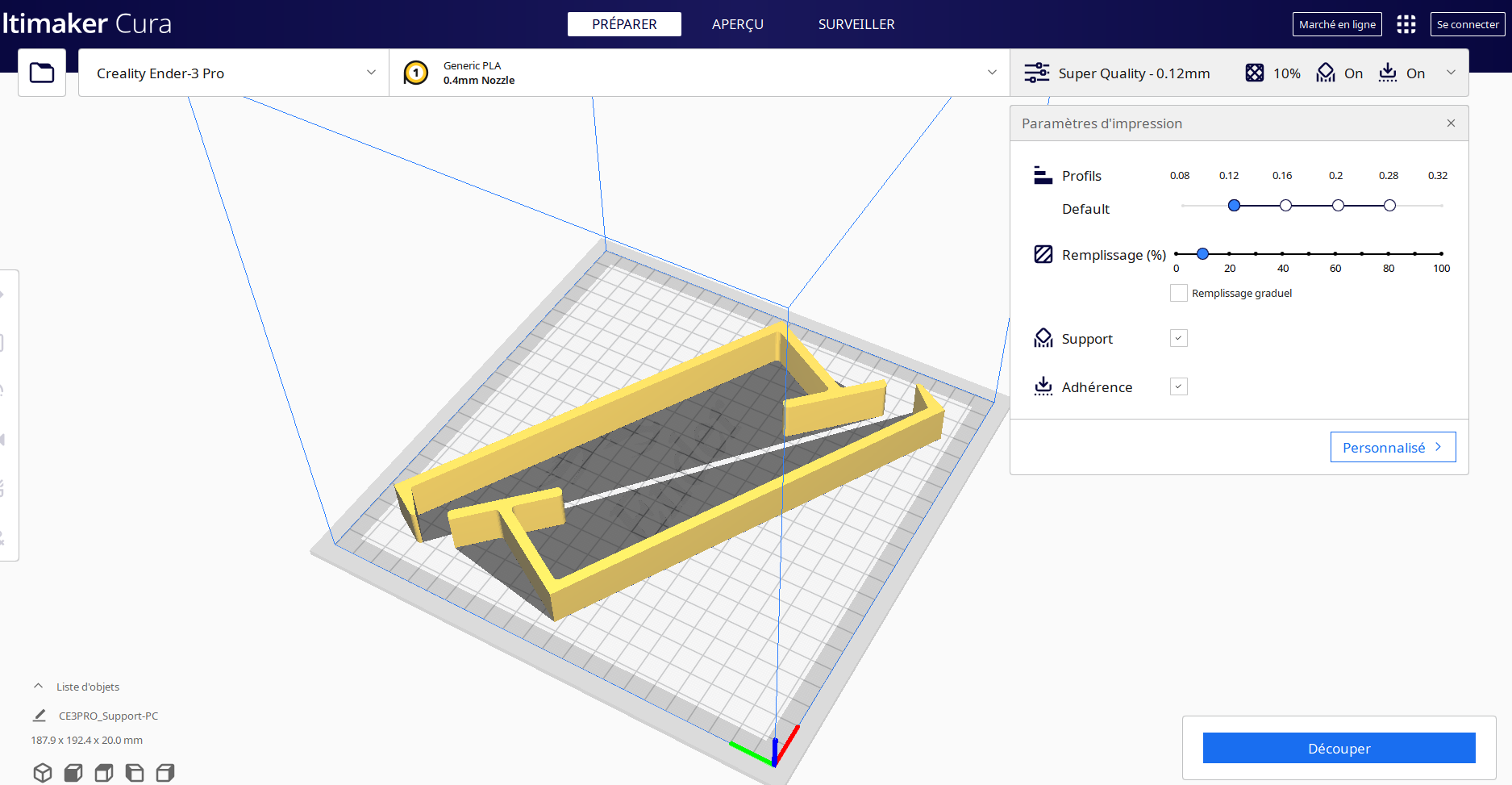Click the Support icon in the settings panel
Viewport: 1512px width, 785px height.
click(x=1043, y=338)
